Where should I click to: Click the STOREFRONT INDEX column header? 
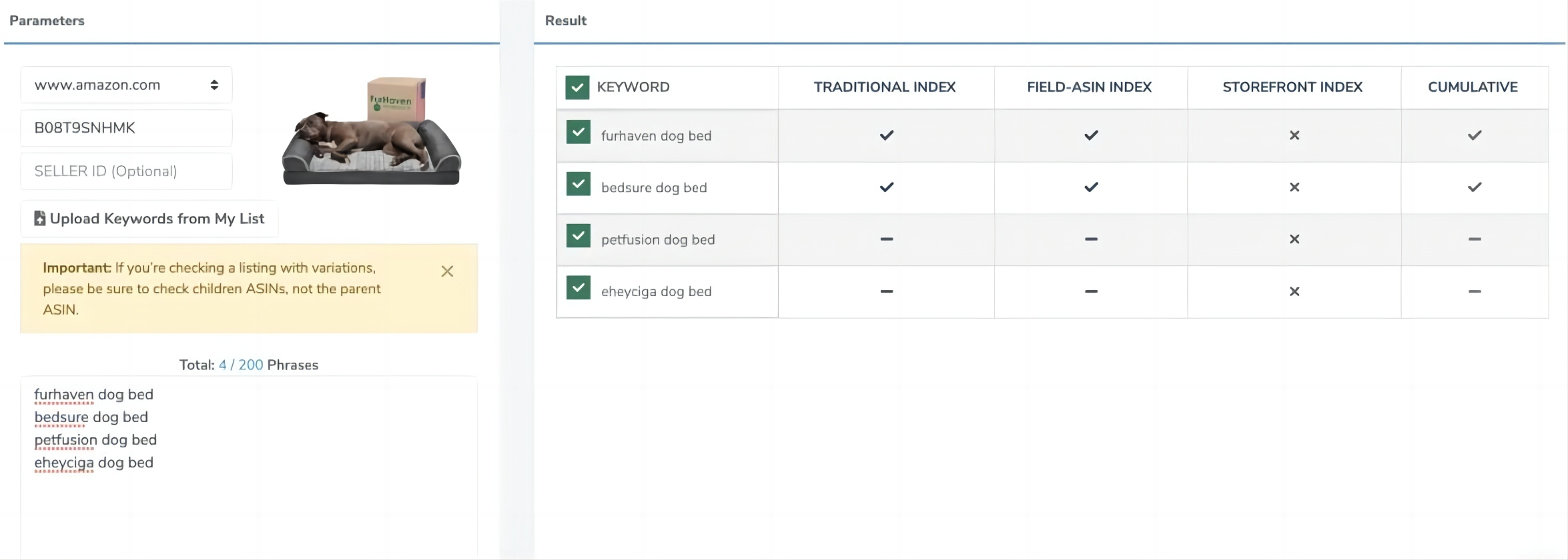coord(1292,87)
